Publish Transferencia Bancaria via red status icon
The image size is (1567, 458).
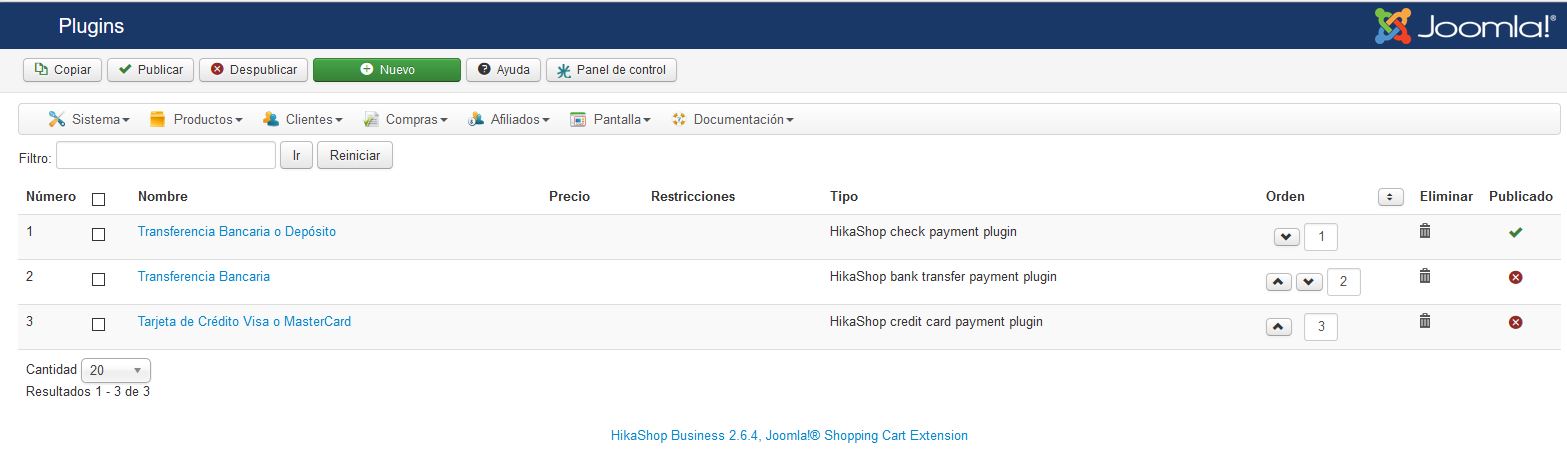point(1515,277)
